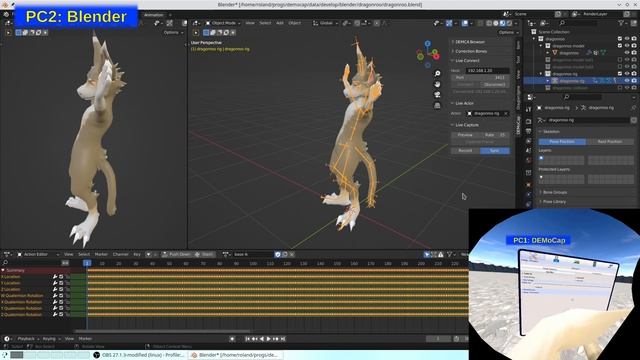Click the pan hand gizmo in viewport
This screenshot has width=640, height=360.
[x=437, y=84]
